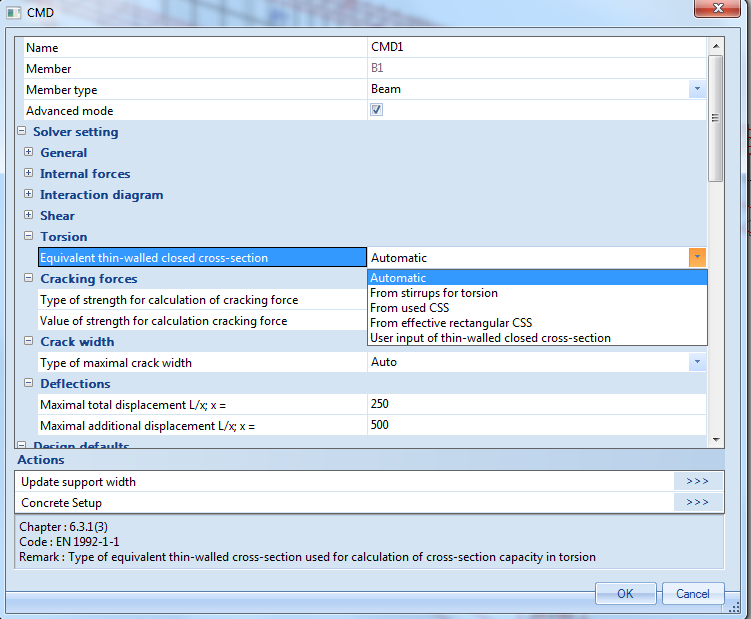The width and height of the screenshot is (751, 619).
Task: Expand the General settings group
Action: click(x=29, y=153)
